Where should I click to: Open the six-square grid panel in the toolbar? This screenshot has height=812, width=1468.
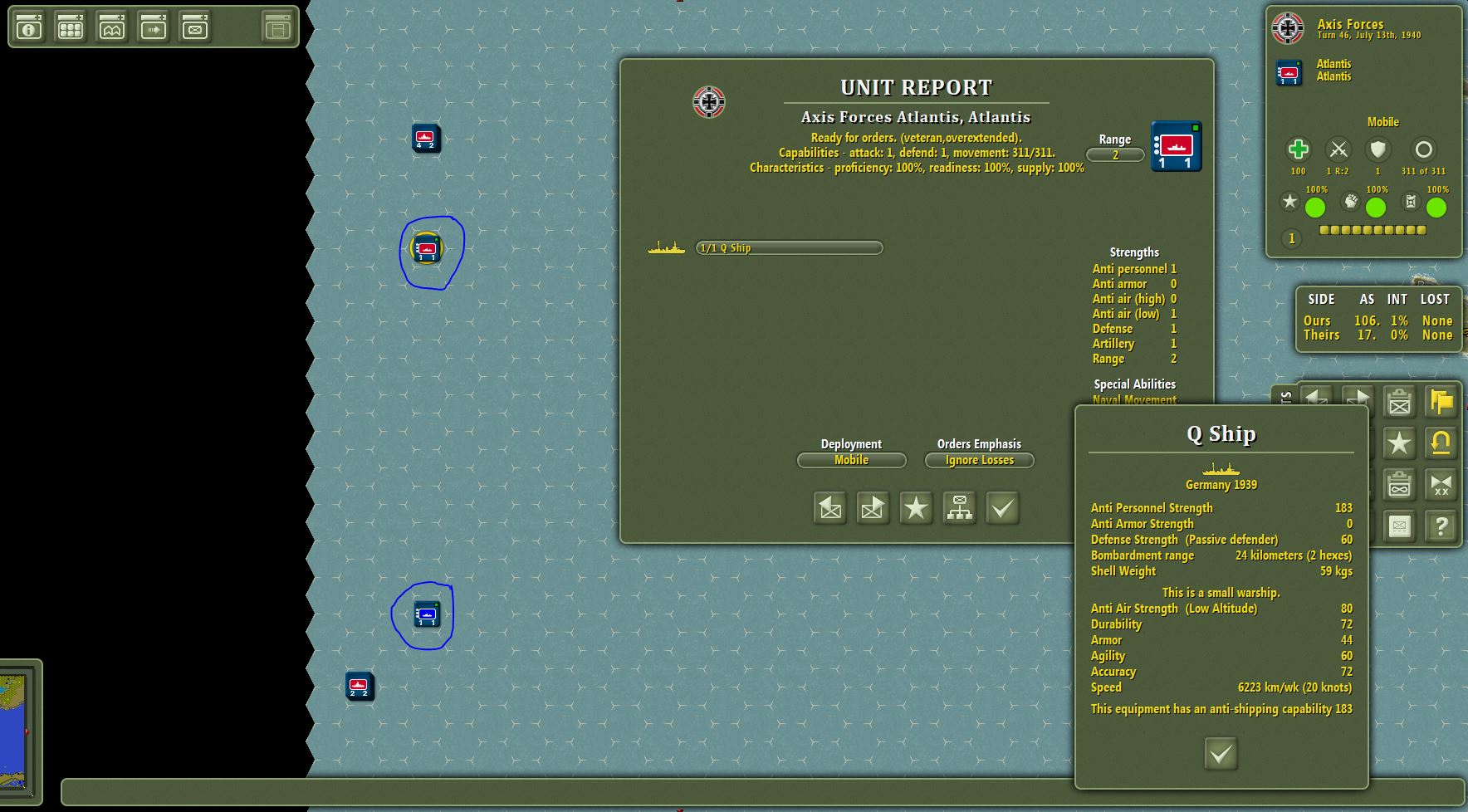pos(71,27)
